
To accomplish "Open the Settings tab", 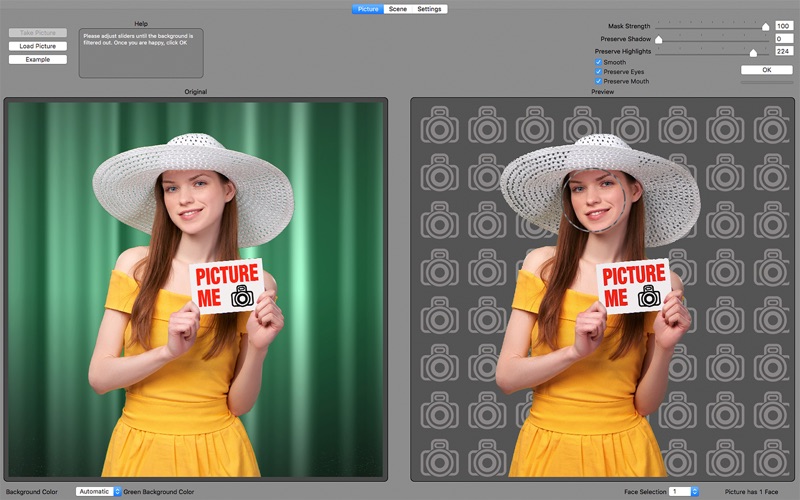I will [429, 9].
